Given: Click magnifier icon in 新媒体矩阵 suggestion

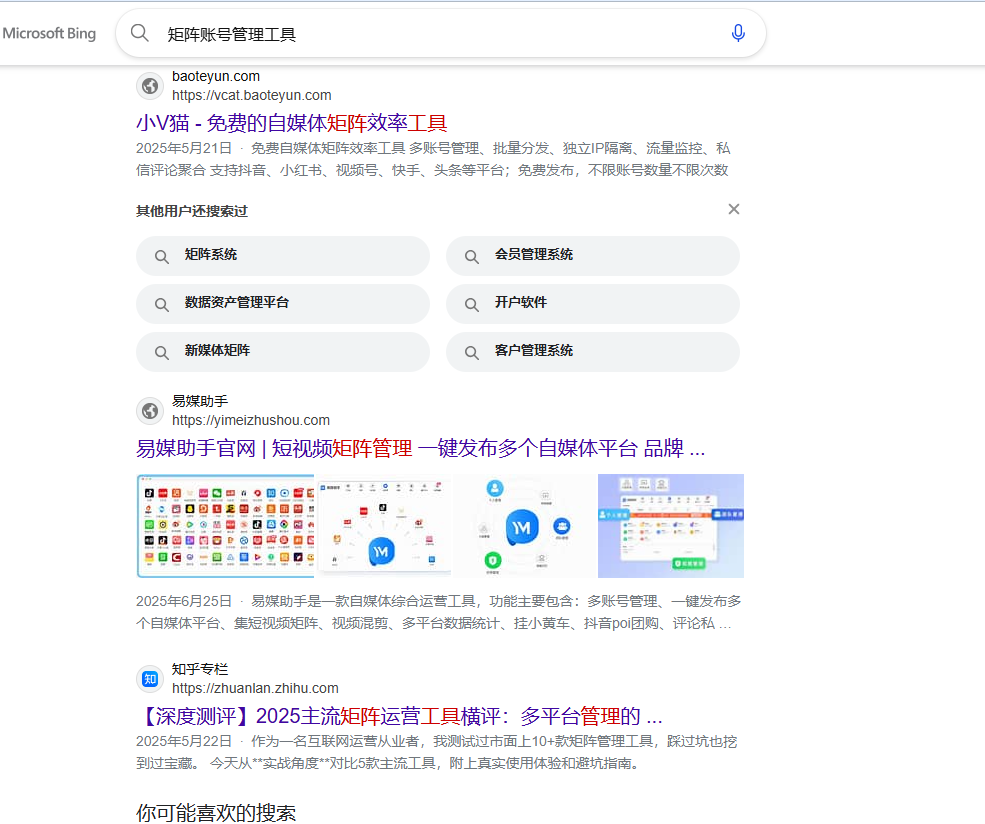Looking at the screenshot, I should 161,352.
